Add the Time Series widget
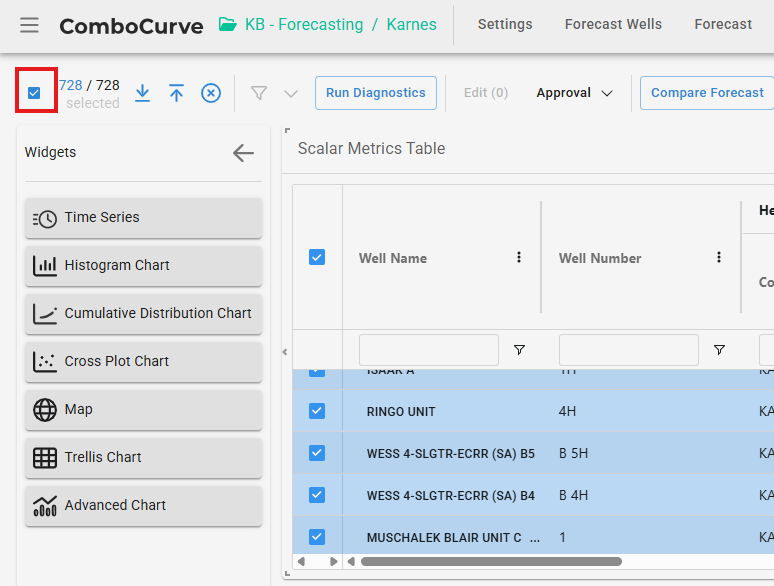Image resolution: width=774 pixels, height=586 pixels. 143,218
